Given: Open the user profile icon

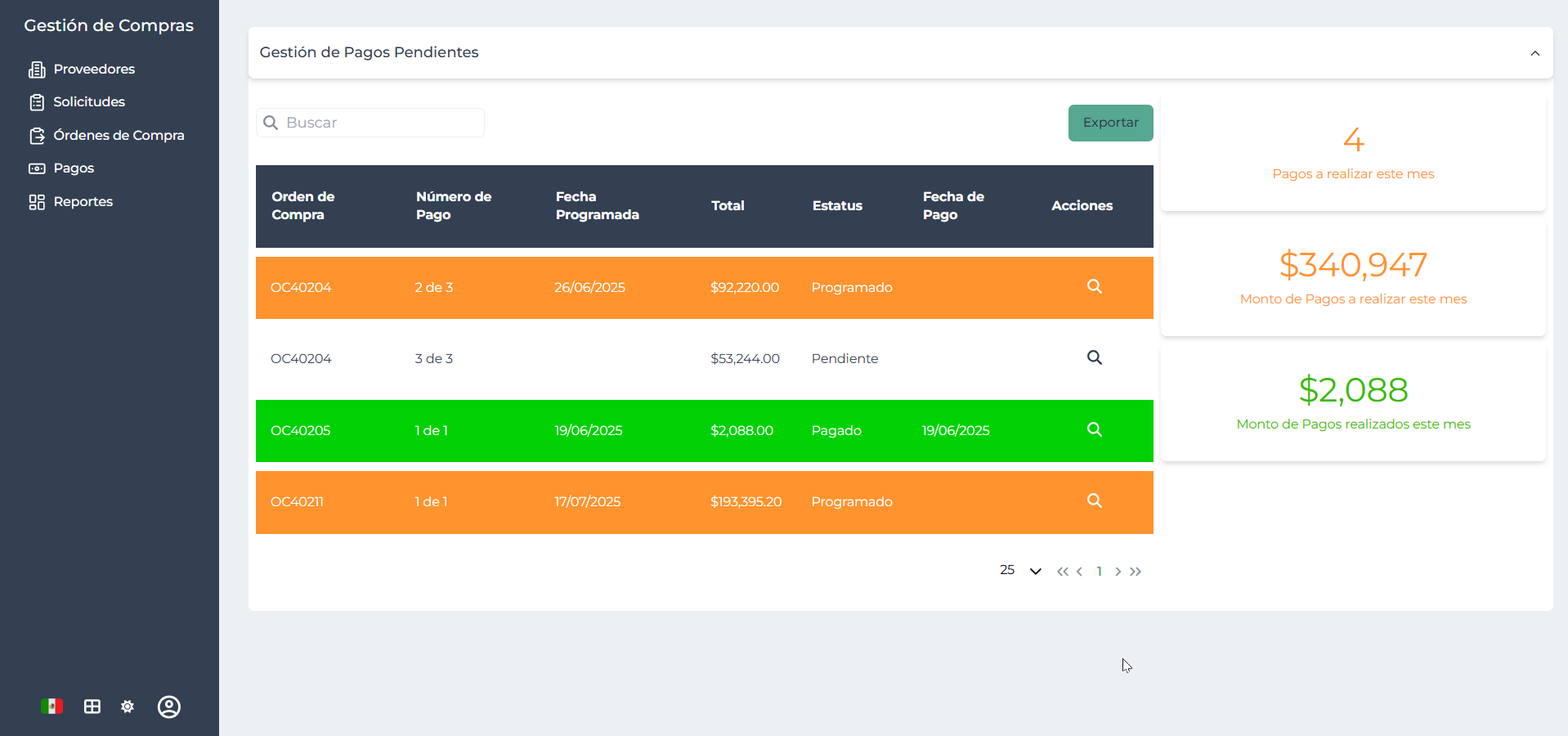Looking at the screenshot, I should 169,707.
